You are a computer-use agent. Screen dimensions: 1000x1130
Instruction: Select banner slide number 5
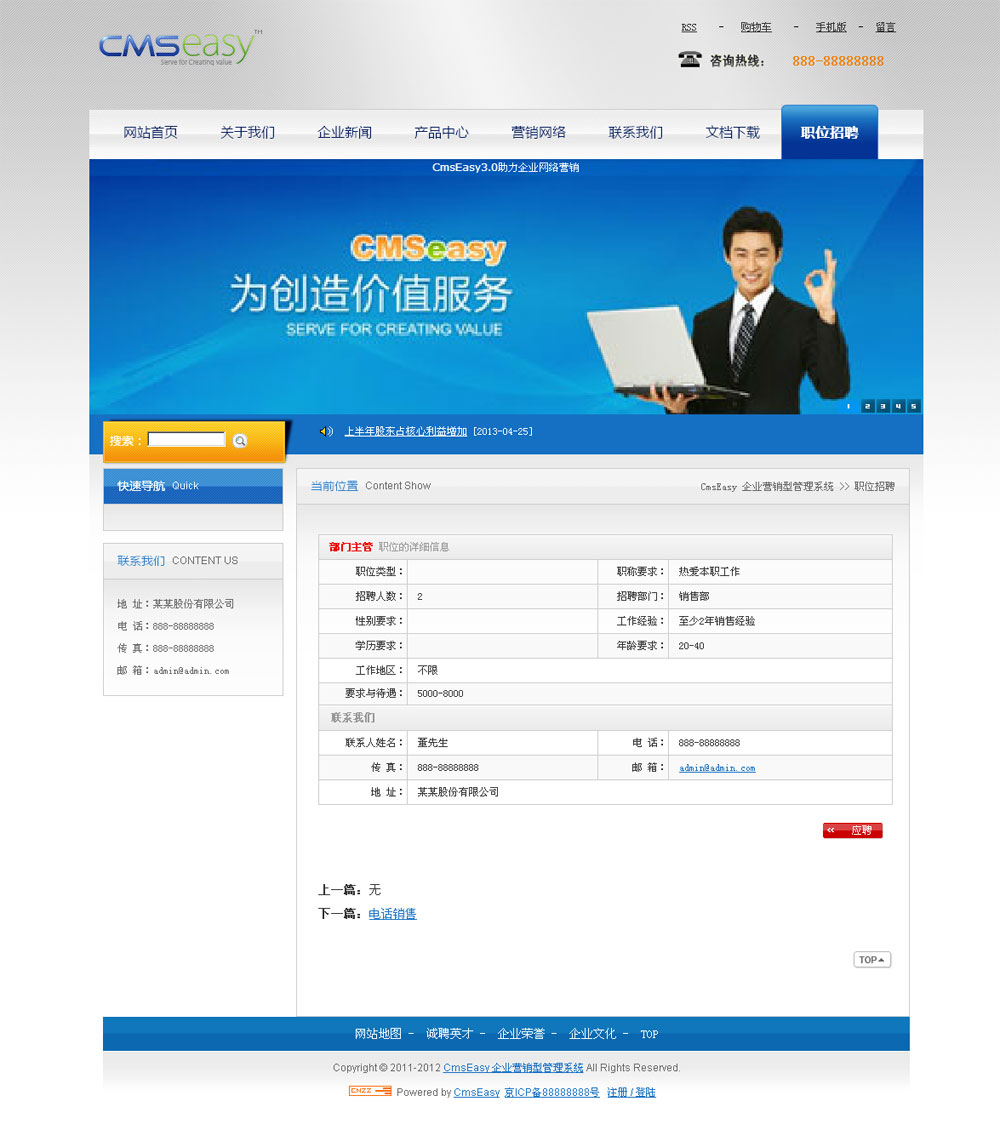913,406
